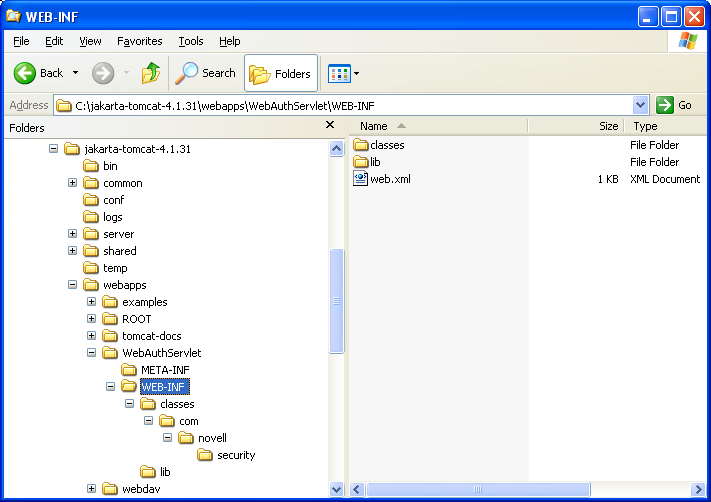Select the META-INF folder in tree

click(156, 370)
